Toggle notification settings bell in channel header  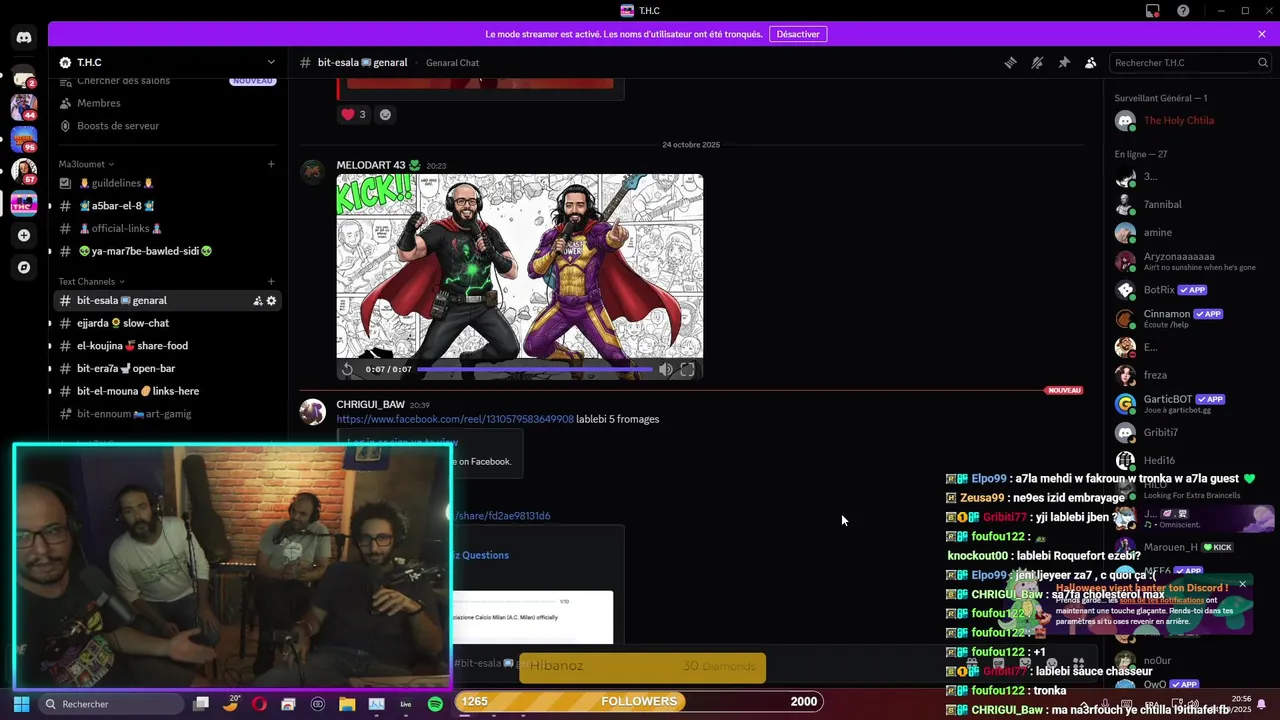(1037, 62)
